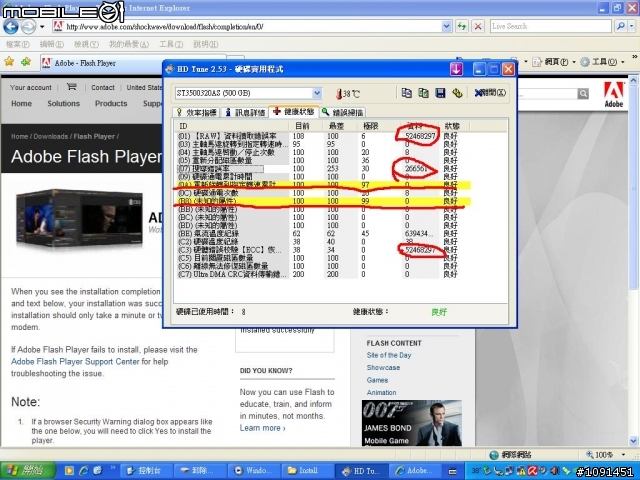Click the Games link under Flash Content
This screenshot has width=640, height=480.
(377, 380)
